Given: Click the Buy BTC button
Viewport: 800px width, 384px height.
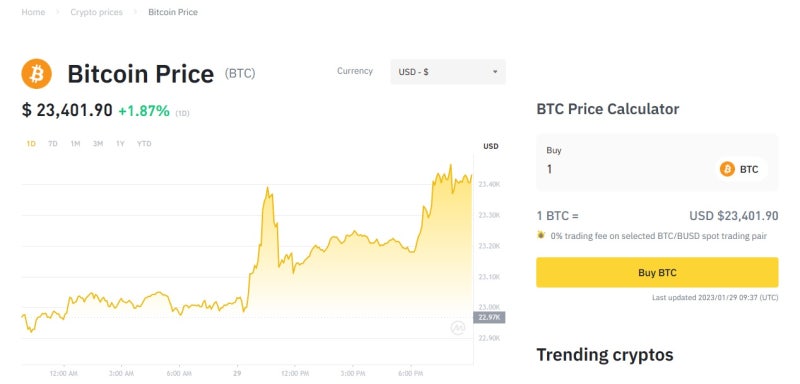Looking at the screenshot, I should tap(657, 273).
